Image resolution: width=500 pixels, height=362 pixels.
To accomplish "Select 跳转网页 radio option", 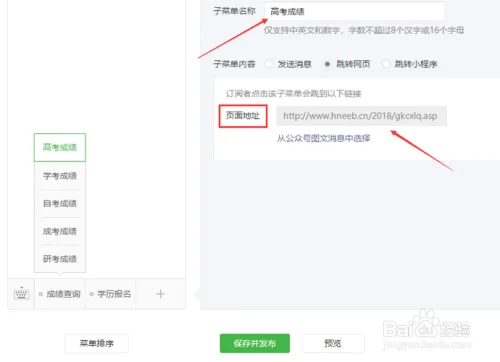I will (327, 64).
